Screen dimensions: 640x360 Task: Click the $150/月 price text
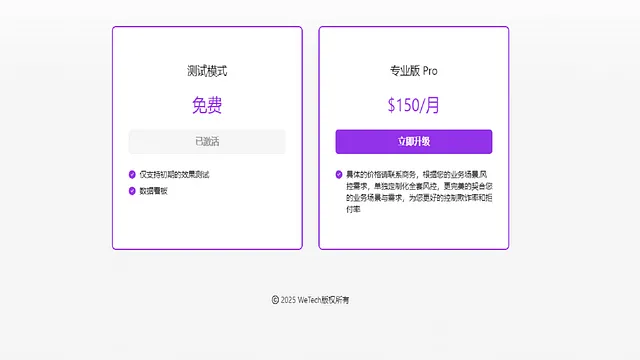413,105
